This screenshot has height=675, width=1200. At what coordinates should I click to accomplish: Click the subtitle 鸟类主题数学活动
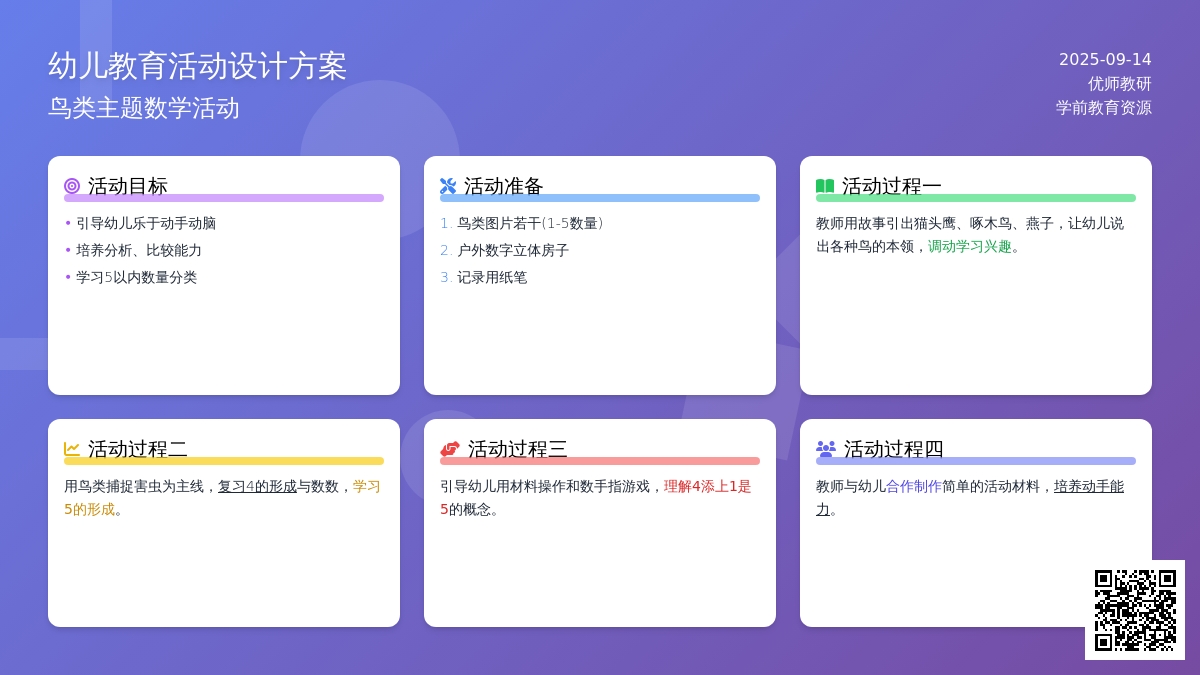144,108
